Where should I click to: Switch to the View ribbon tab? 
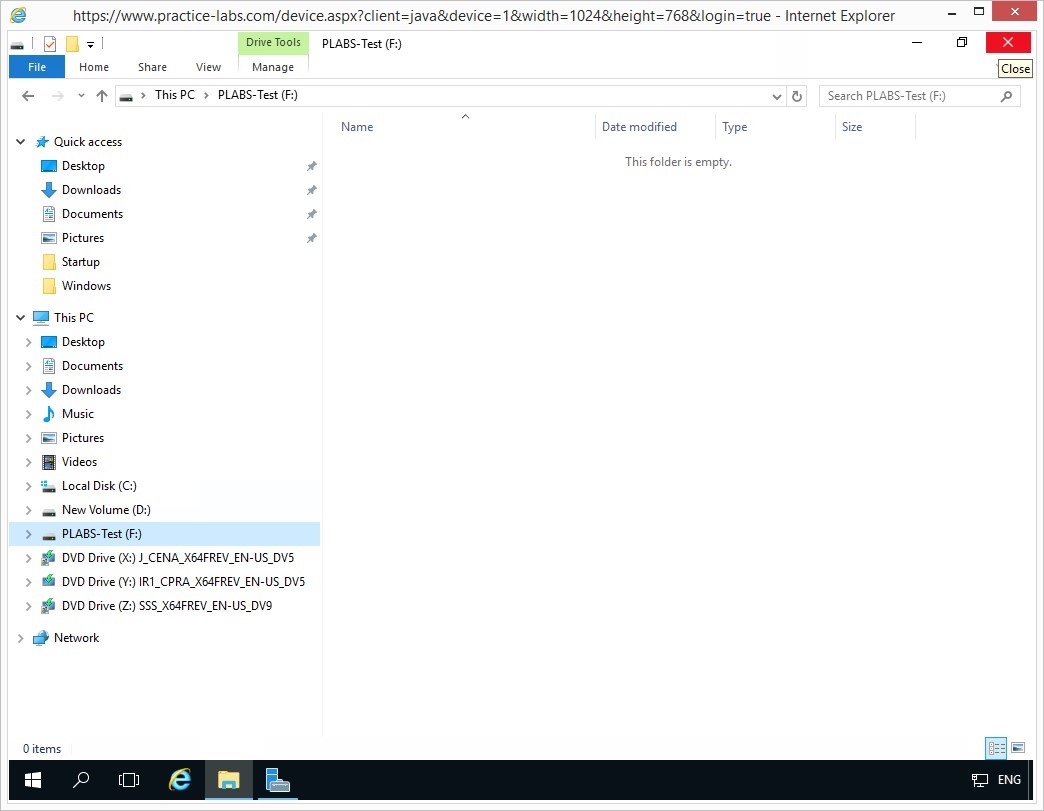[208, 67]
